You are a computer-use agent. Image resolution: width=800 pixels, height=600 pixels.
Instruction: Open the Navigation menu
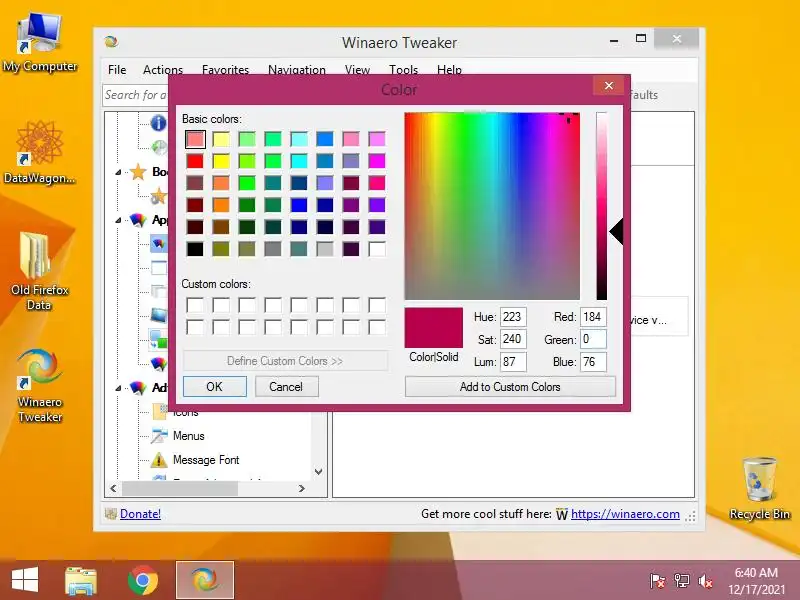tap(296, 69)
